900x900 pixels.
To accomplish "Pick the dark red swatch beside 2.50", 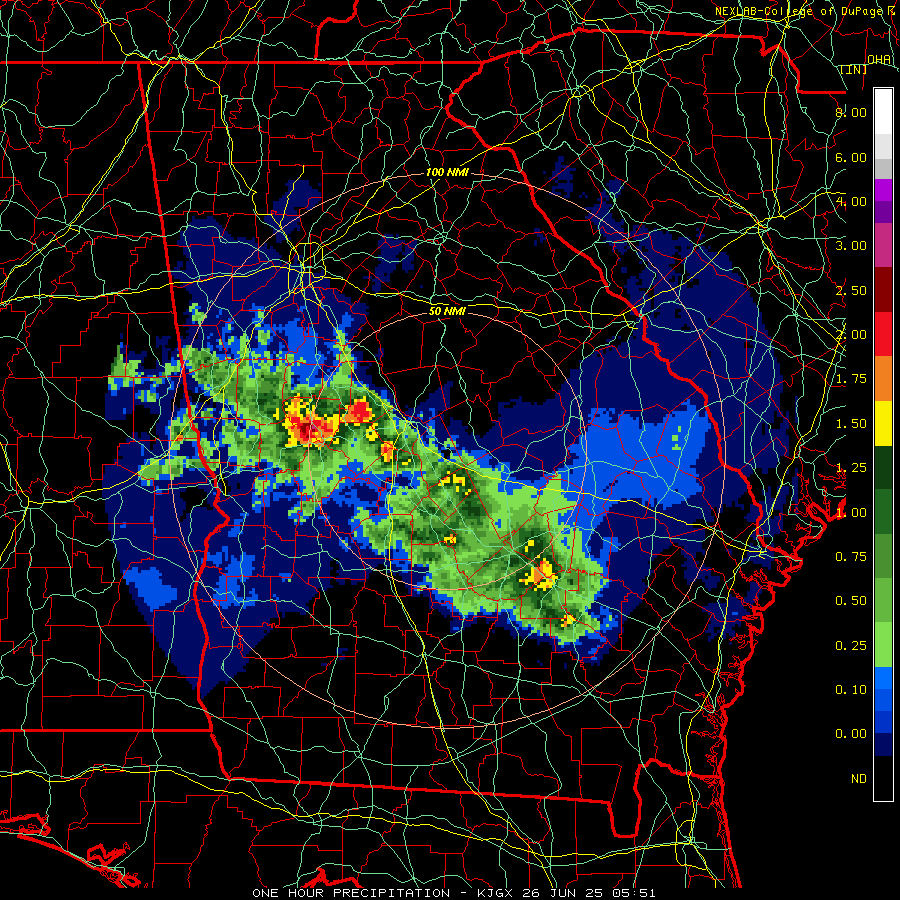I will [x=883, y=290].
